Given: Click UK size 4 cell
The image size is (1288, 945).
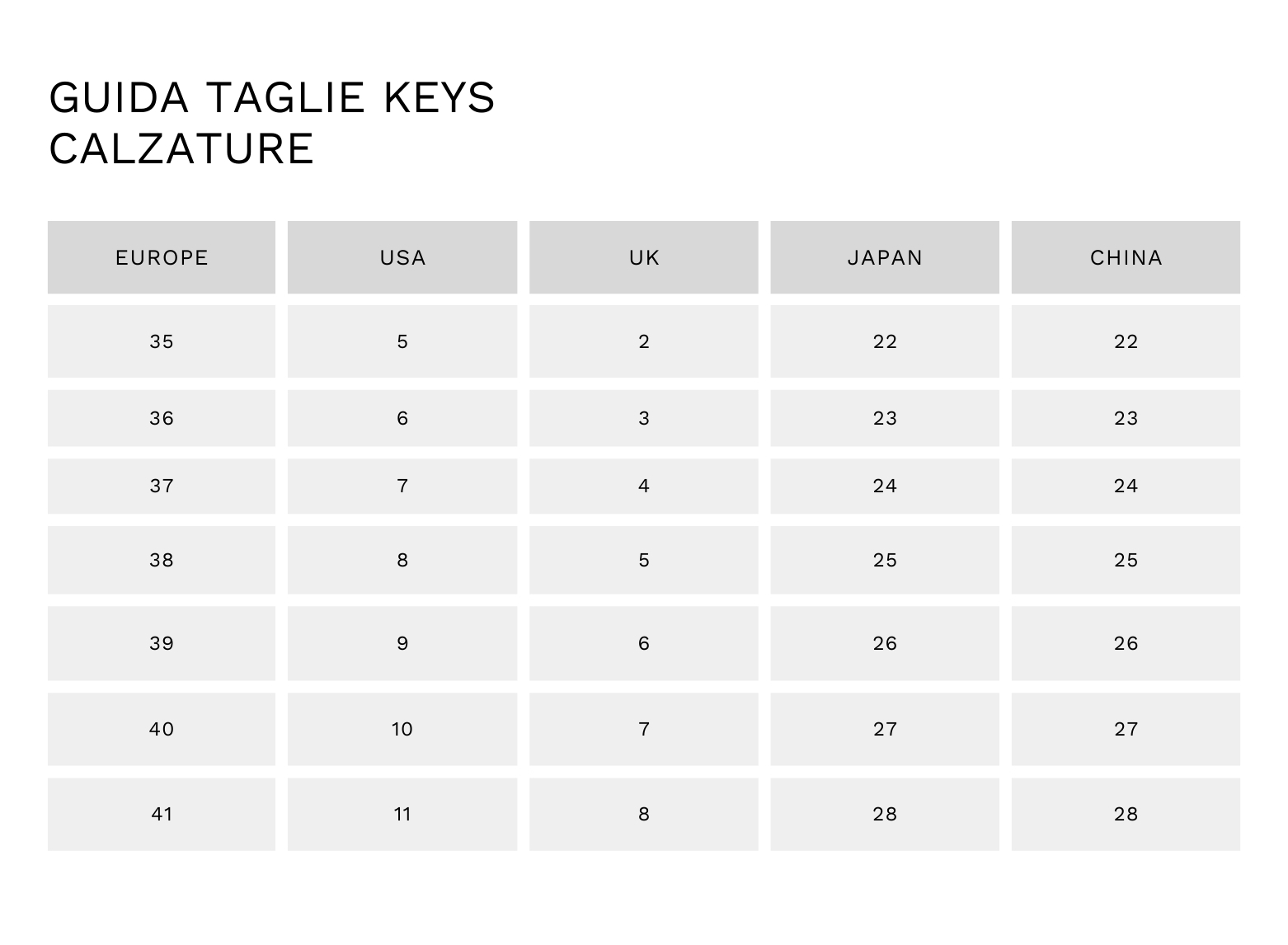Looking at the screenshot, I should 644,486.
